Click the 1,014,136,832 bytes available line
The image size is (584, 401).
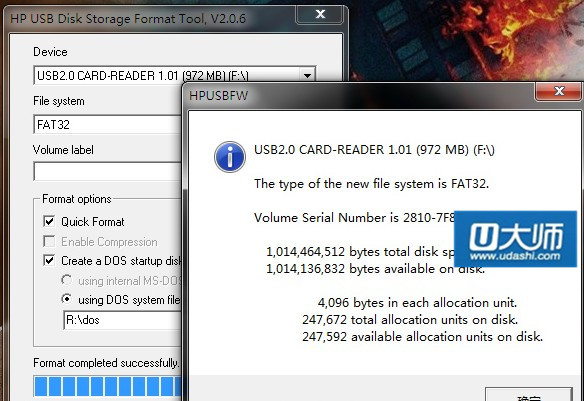point(375,269)
